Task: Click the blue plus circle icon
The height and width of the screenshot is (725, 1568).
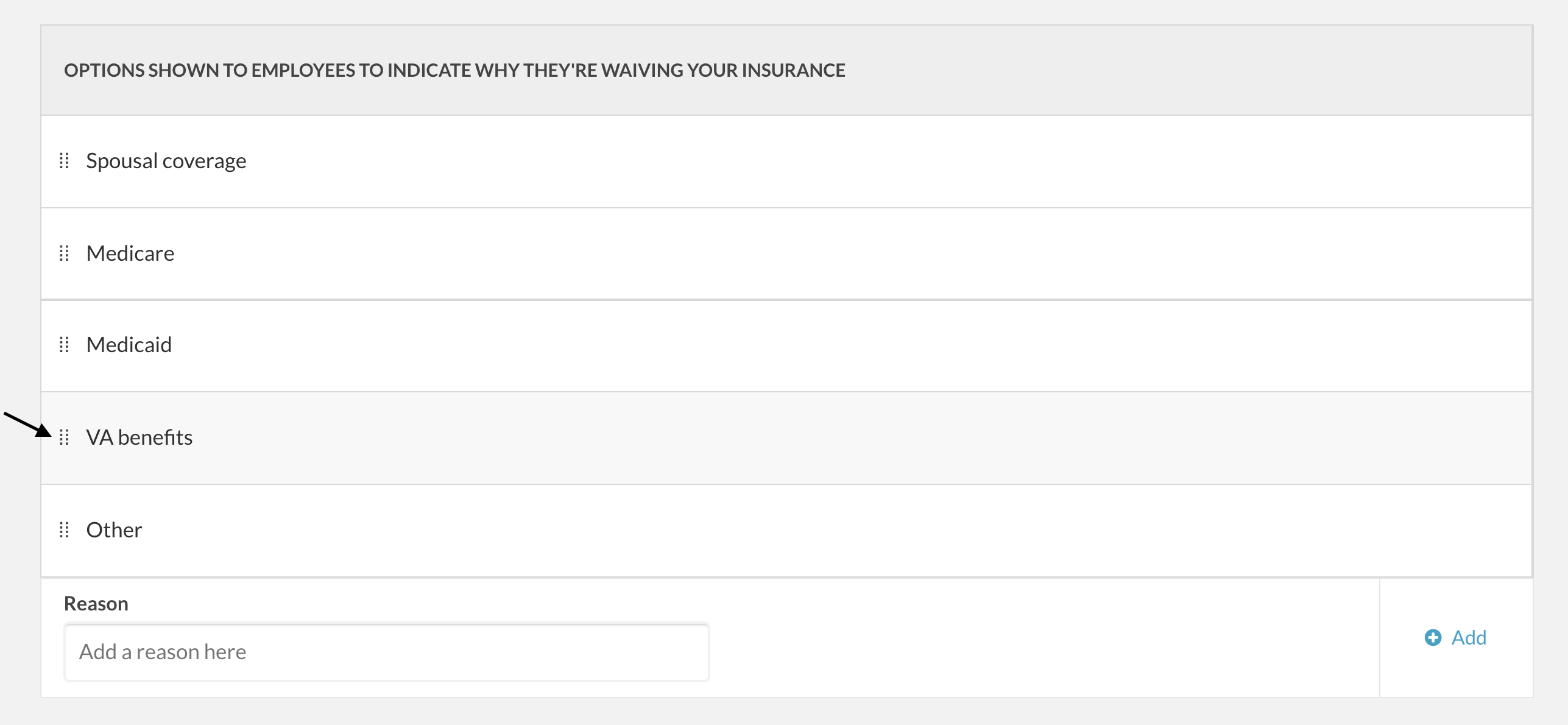Action: coord(1433,638)
